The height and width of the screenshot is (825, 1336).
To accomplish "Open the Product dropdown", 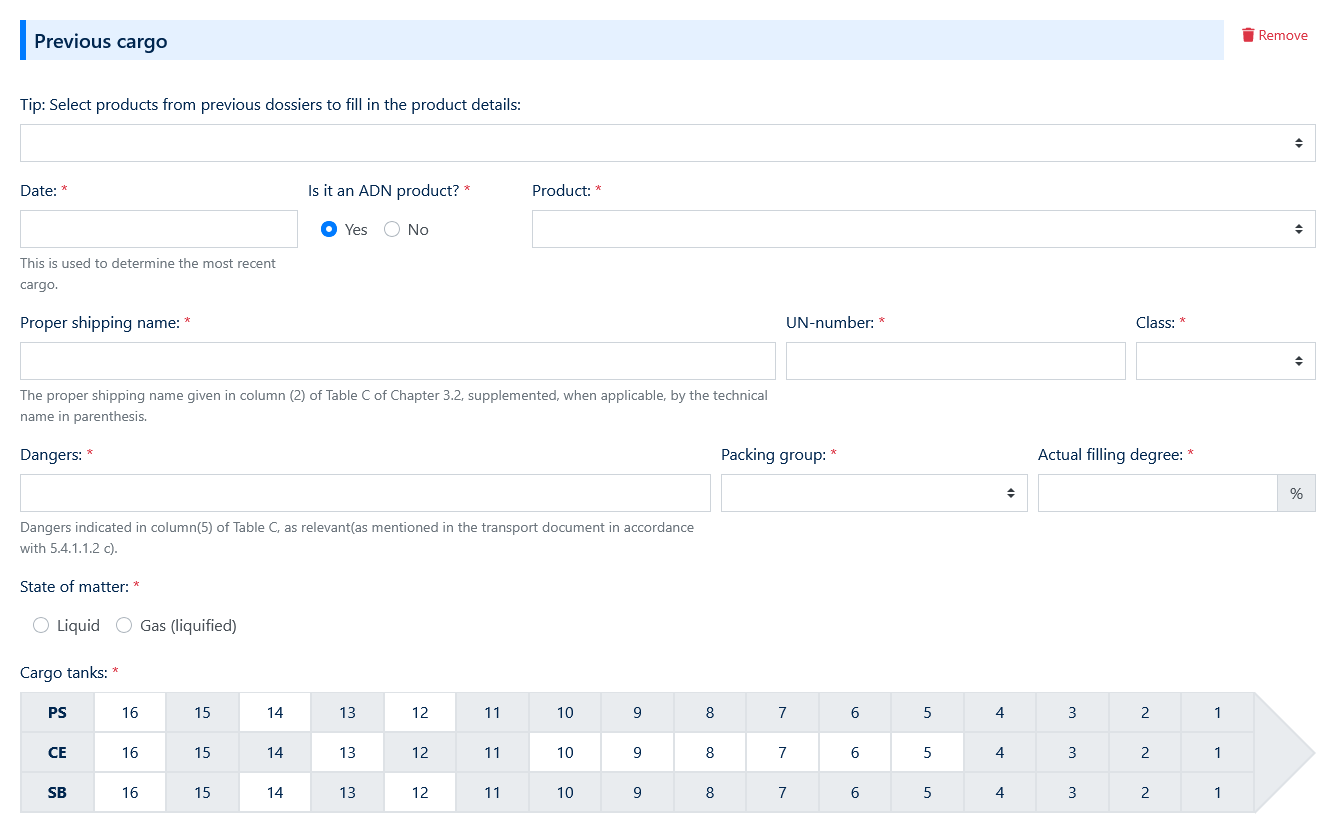I will coord(922,229).
